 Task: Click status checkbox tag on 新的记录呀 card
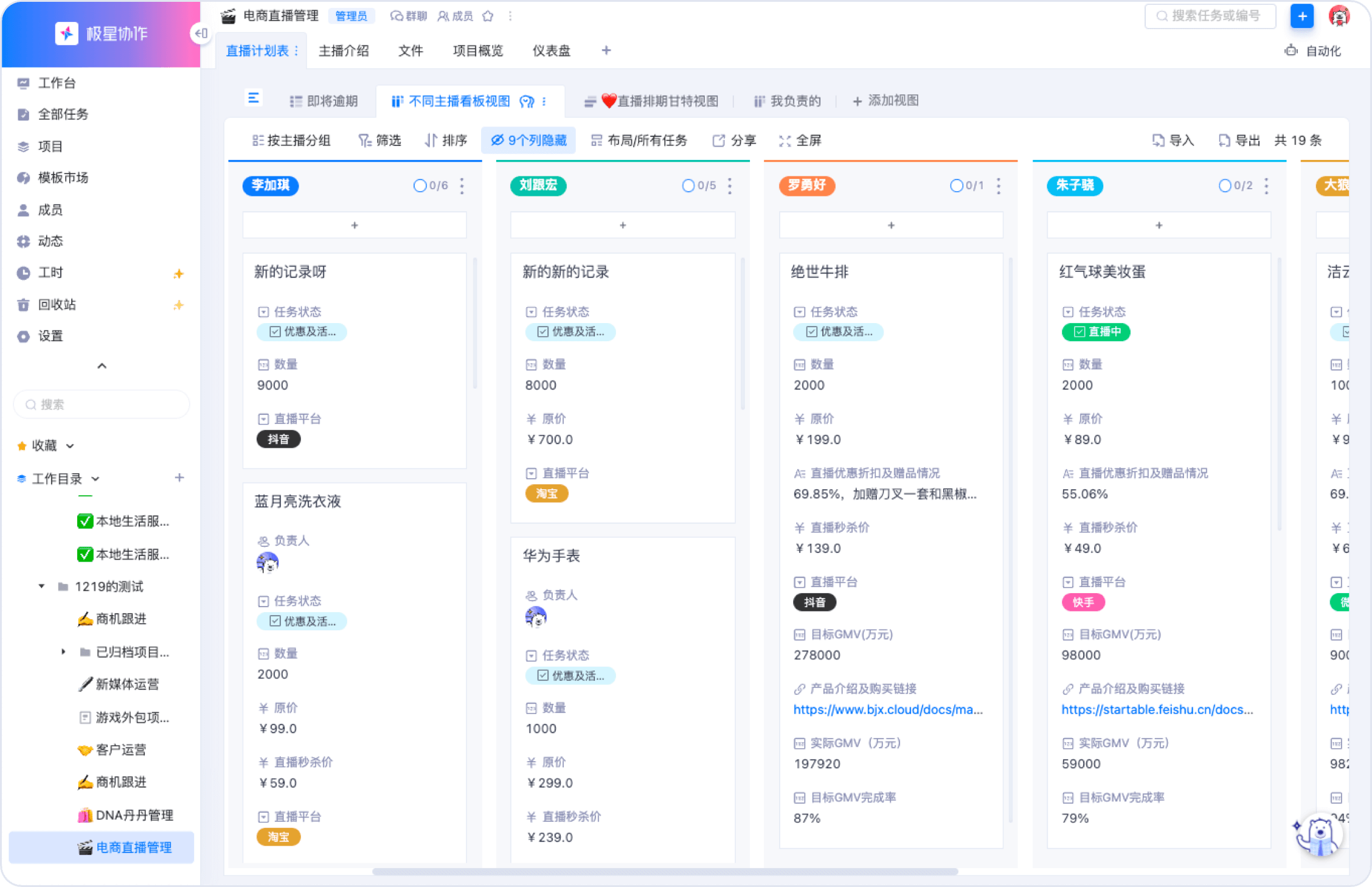[302, 332]
